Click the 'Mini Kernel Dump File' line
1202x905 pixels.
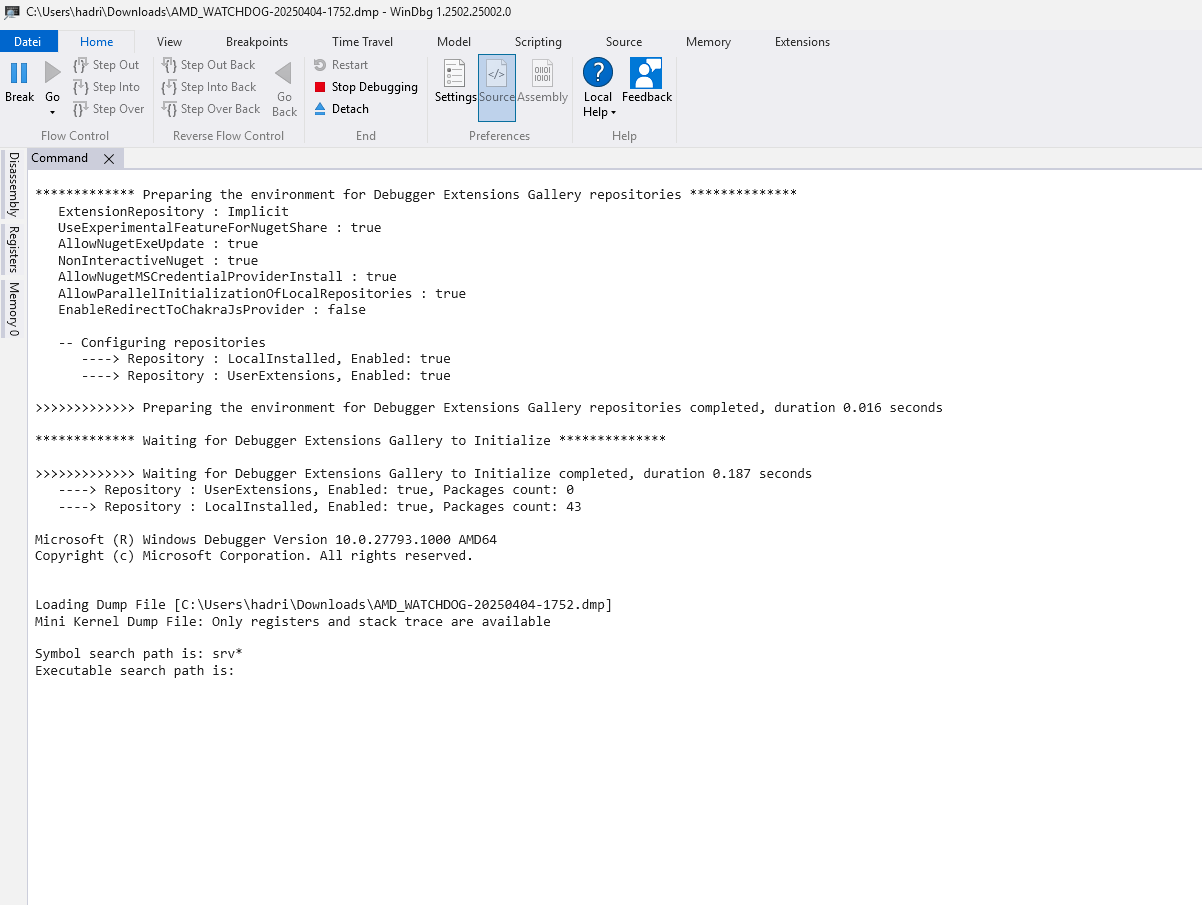coord(293,621)
